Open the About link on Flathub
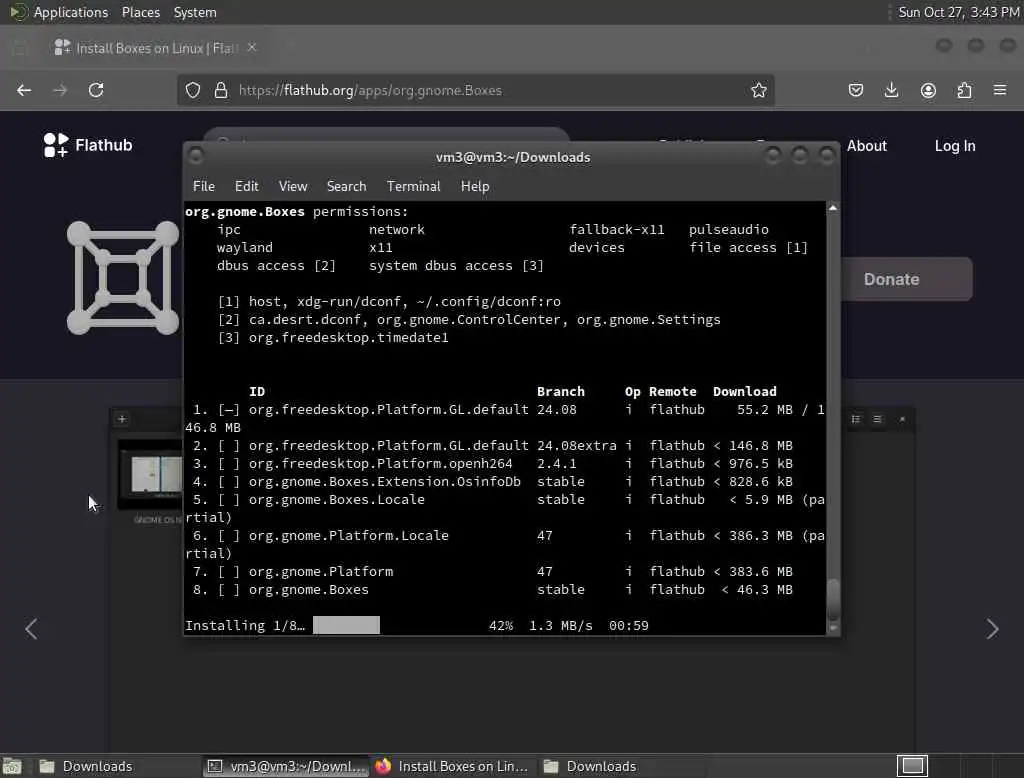Image resolution: width=1024 pixels, height=778 pixels. click(x=867, y=146)
